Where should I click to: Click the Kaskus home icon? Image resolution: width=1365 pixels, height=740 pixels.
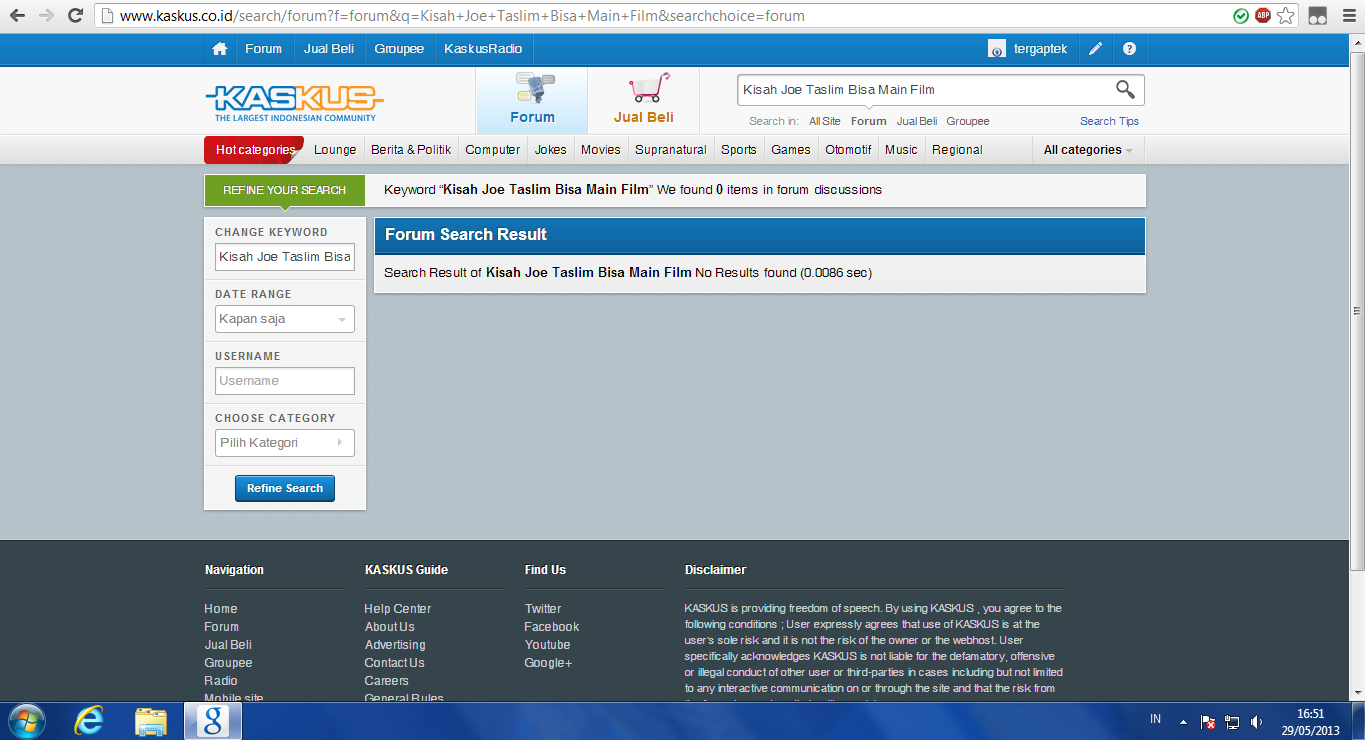click(x=220, y=49)
